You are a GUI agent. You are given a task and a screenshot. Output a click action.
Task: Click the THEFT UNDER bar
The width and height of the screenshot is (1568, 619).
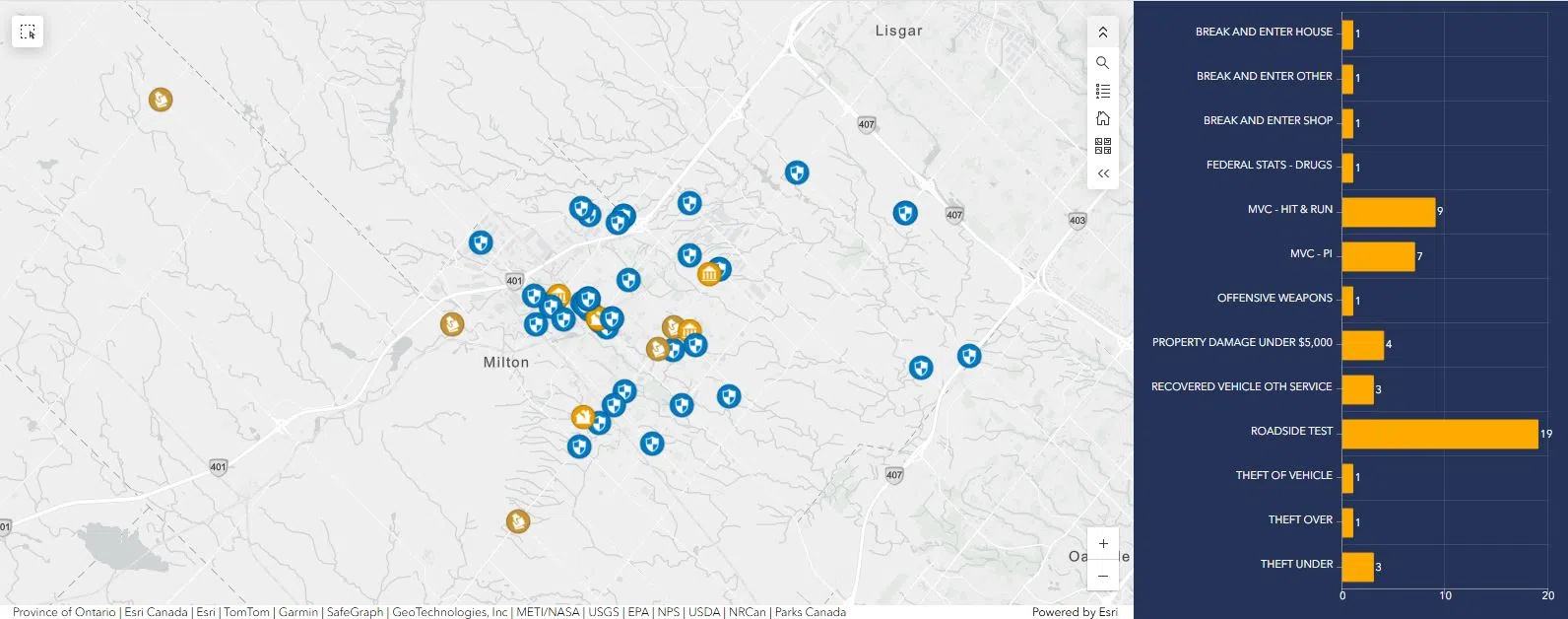[x=1357, y=567]
